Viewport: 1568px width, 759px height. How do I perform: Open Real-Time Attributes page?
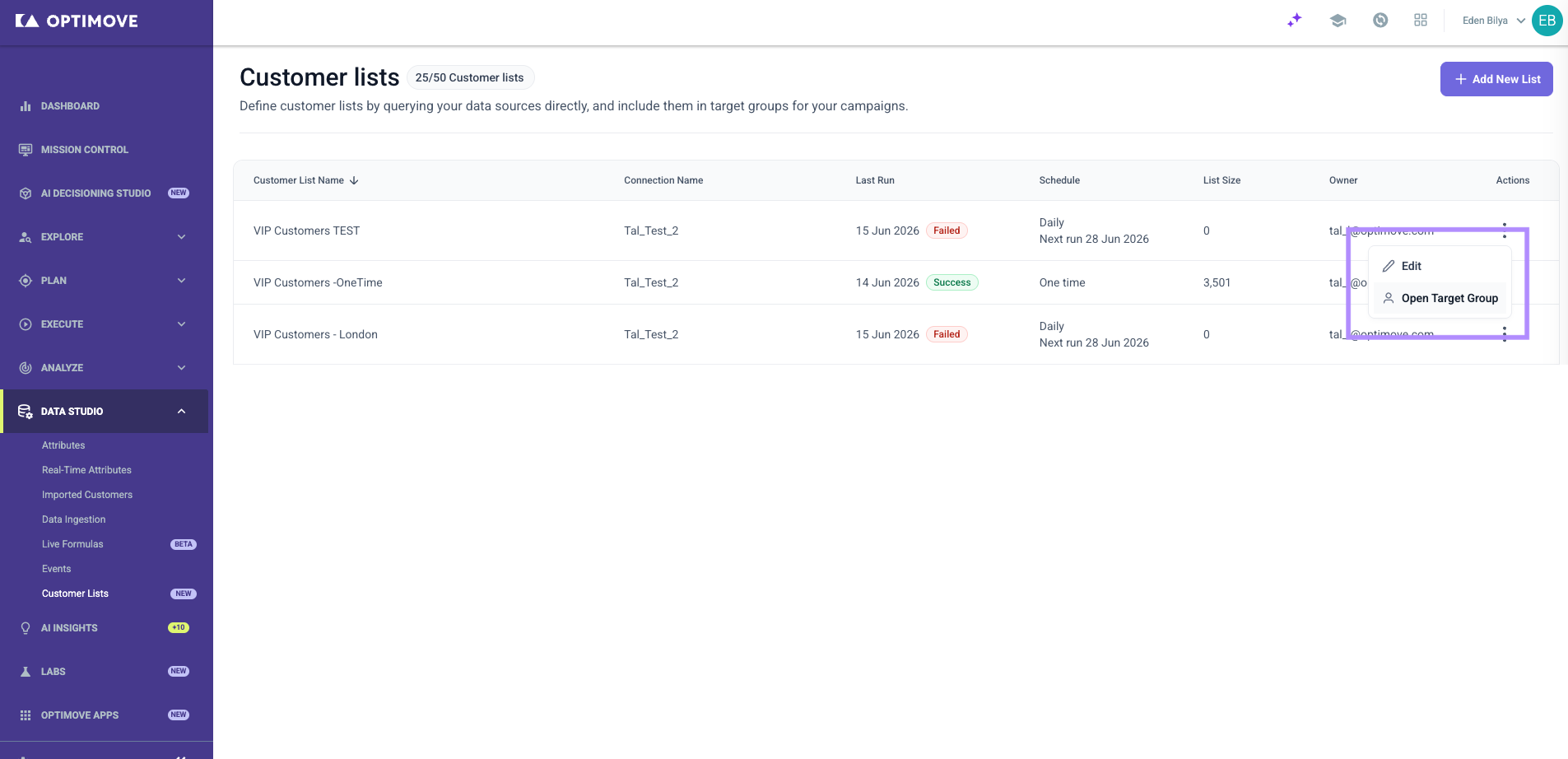tap(86, 470)
